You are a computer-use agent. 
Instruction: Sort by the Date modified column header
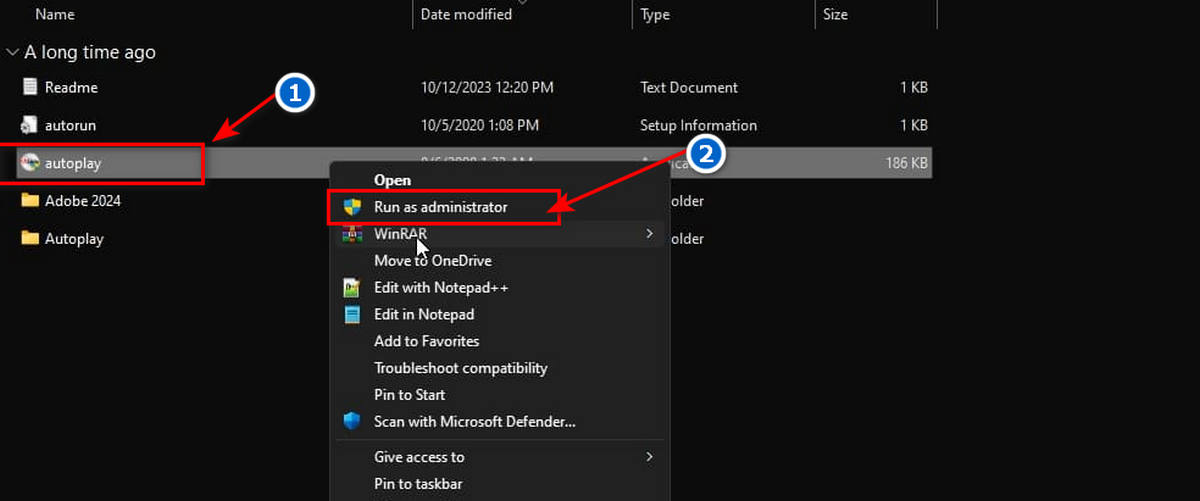(x=466, y=14)
